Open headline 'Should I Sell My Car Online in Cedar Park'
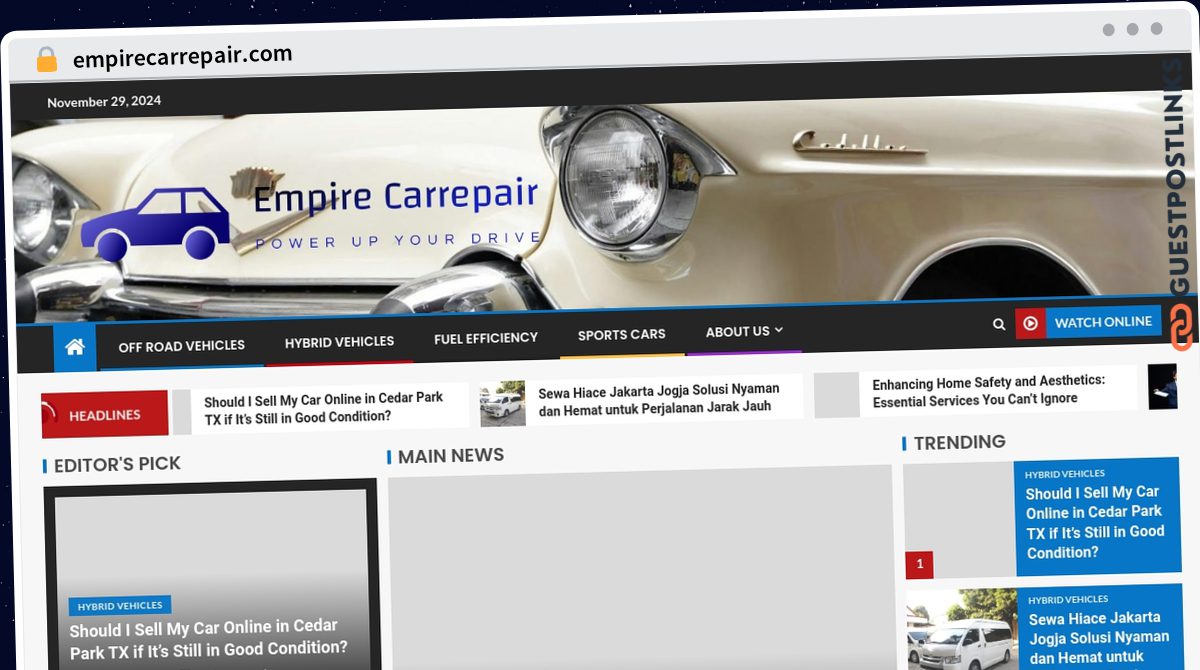This screenshot has width=1200, height=670. point(324,407)
